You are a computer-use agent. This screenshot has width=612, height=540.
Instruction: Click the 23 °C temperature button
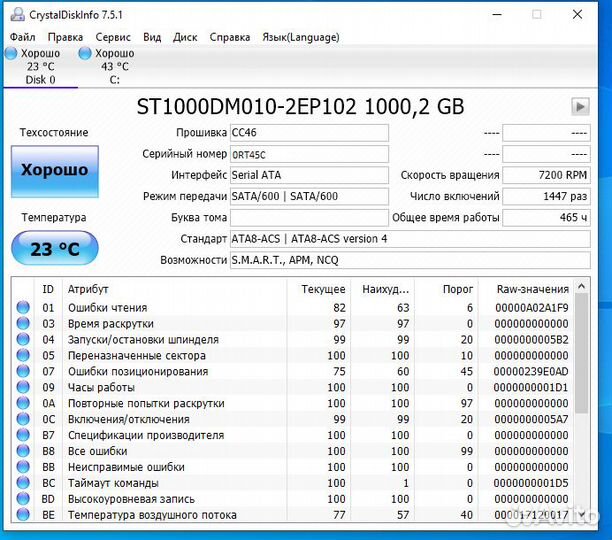click(55, 249)
